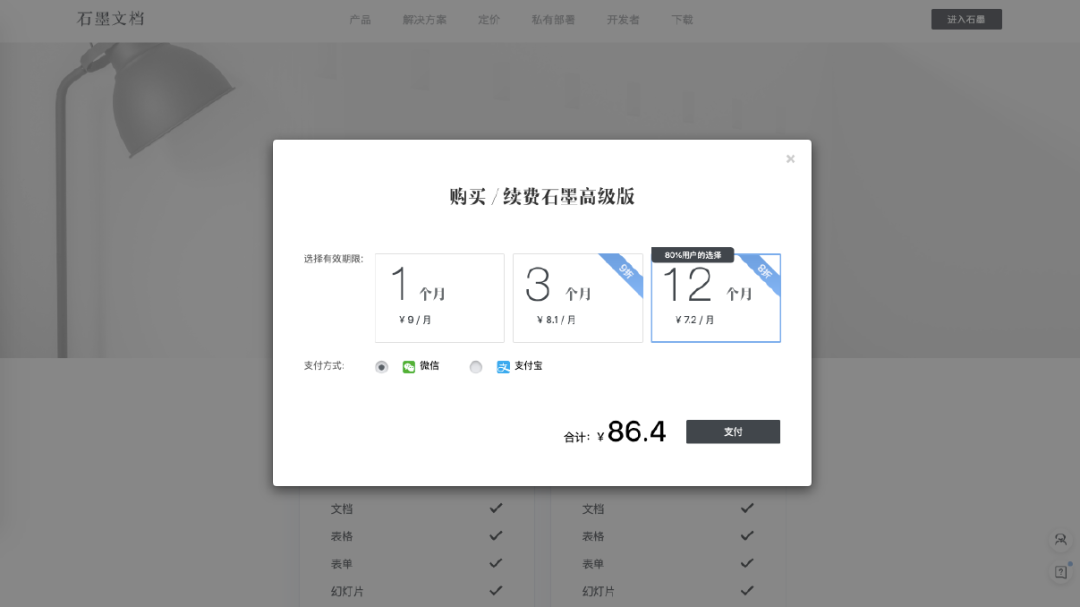The height and width of the screenshot is (607, 1080).
Task: Select the 12 个月 plan card
Action: click(716, 298)
